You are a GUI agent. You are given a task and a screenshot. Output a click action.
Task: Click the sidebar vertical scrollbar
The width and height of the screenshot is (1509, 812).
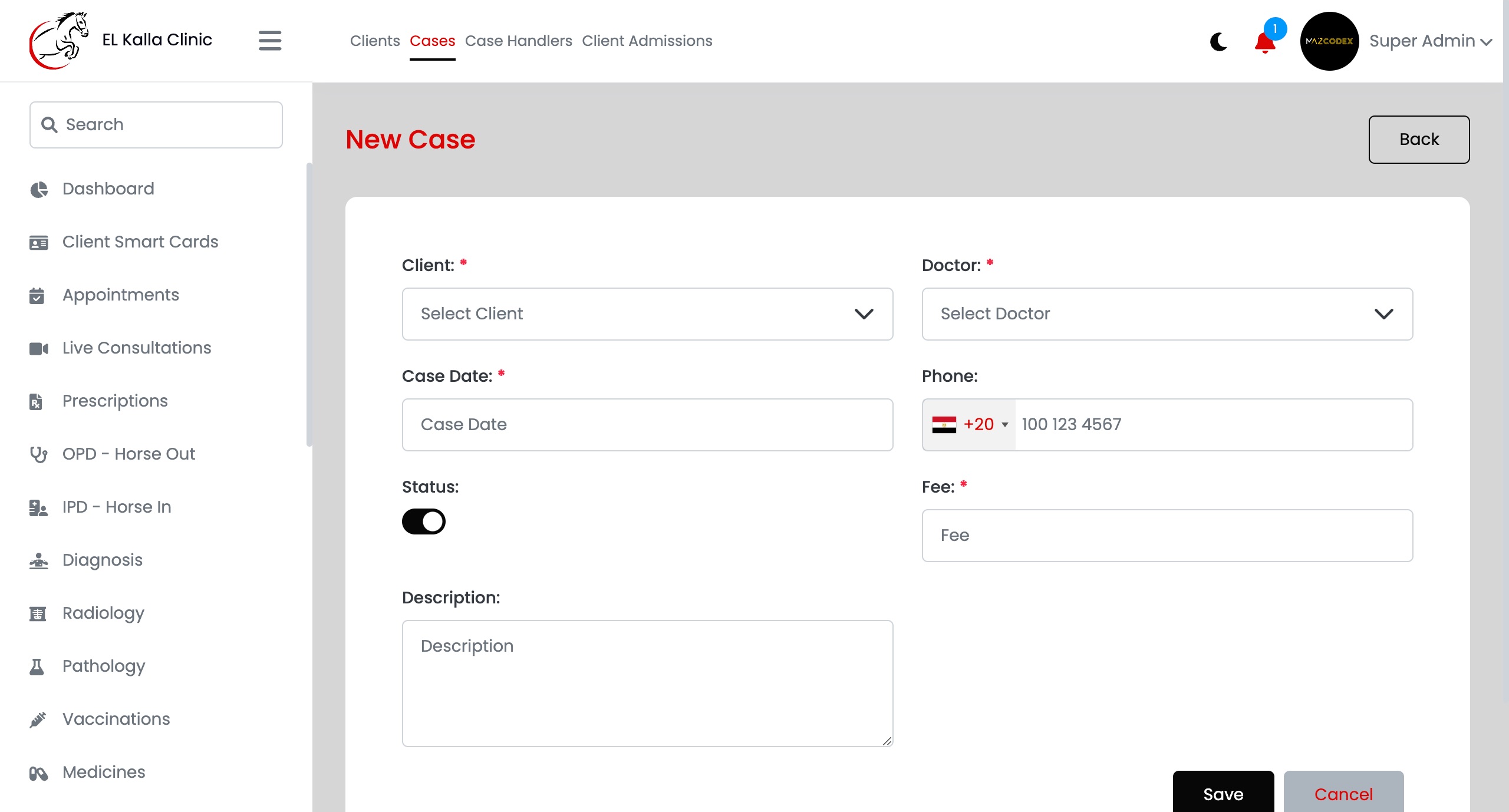pos(309,304)
